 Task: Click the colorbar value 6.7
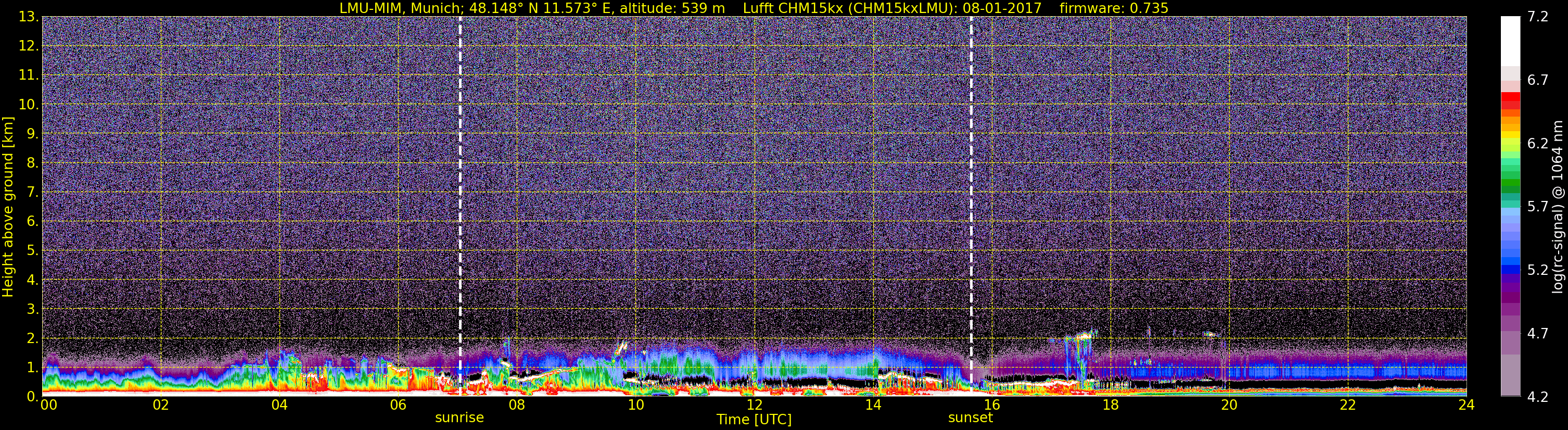1538,80
